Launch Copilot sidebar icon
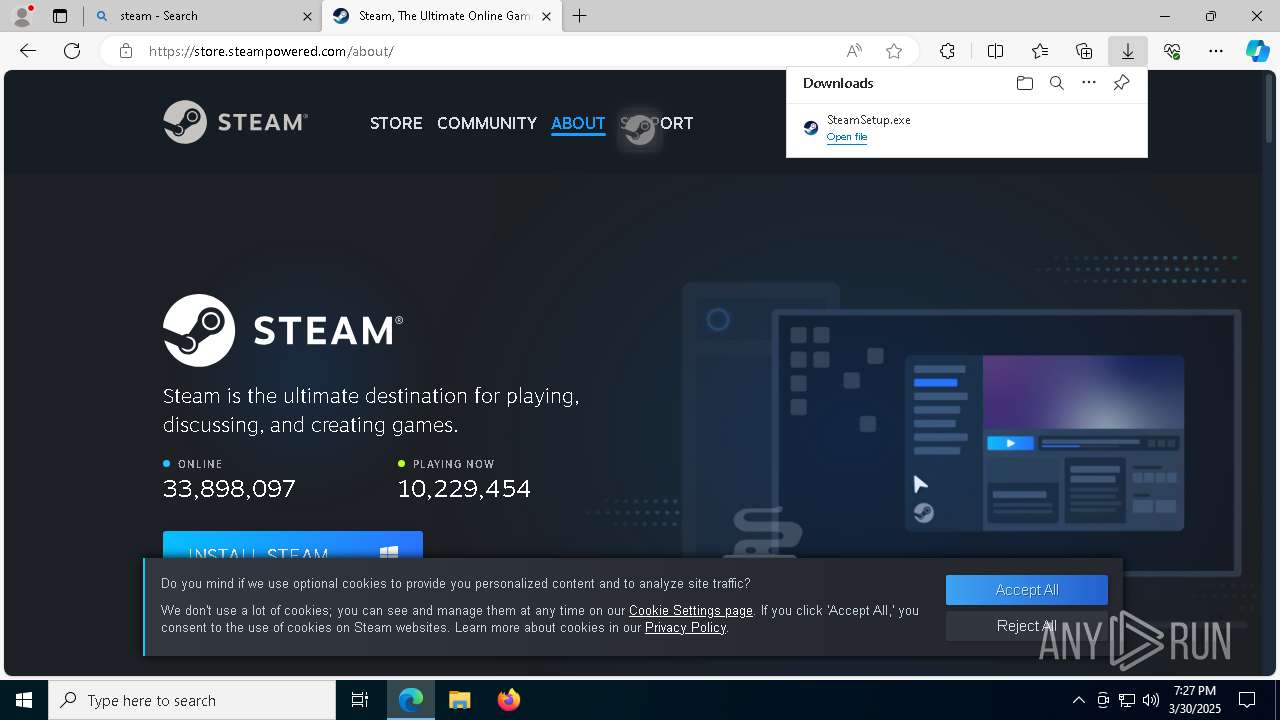Screen dimensions: 1280x720 [1257, 51]
